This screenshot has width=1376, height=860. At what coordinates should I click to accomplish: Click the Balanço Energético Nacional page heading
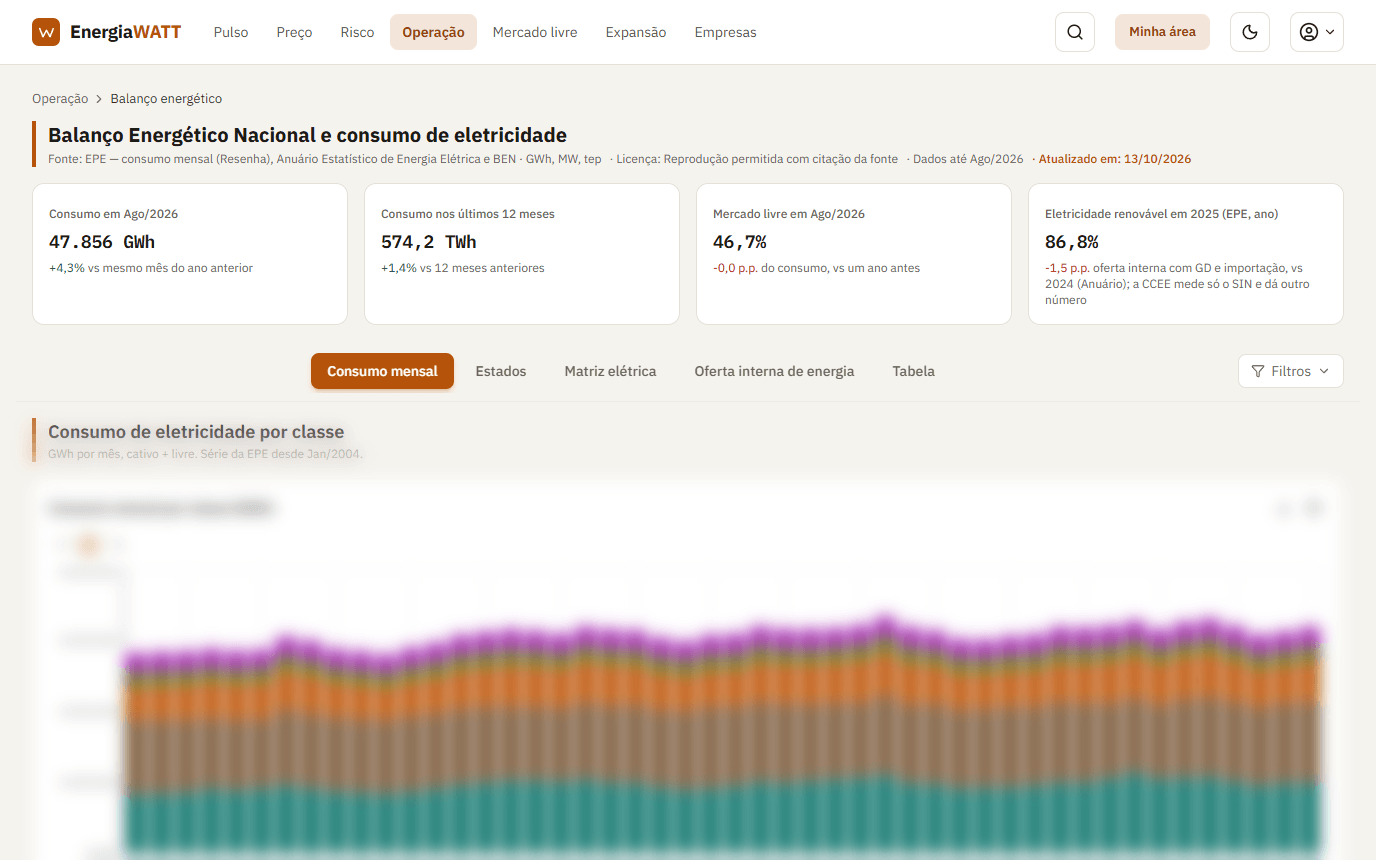[x=307, y=135]
